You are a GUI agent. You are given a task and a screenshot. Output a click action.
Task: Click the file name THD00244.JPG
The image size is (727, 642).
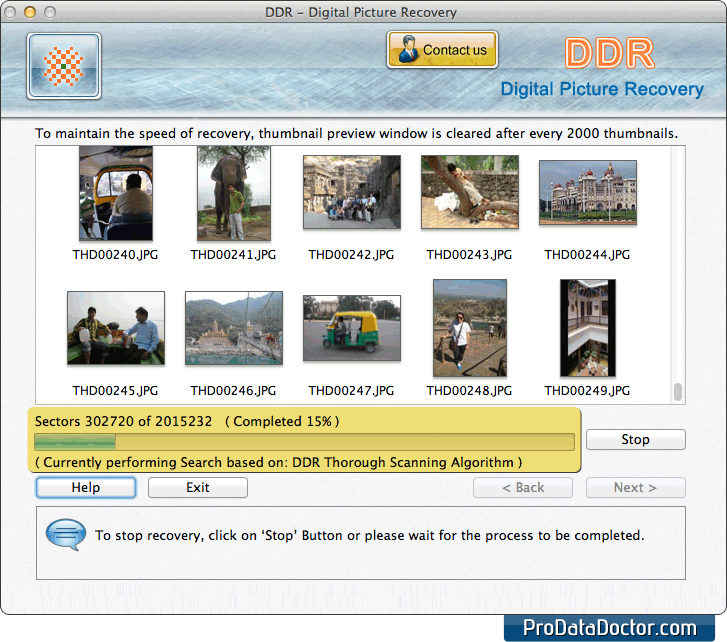click(587, 254)
